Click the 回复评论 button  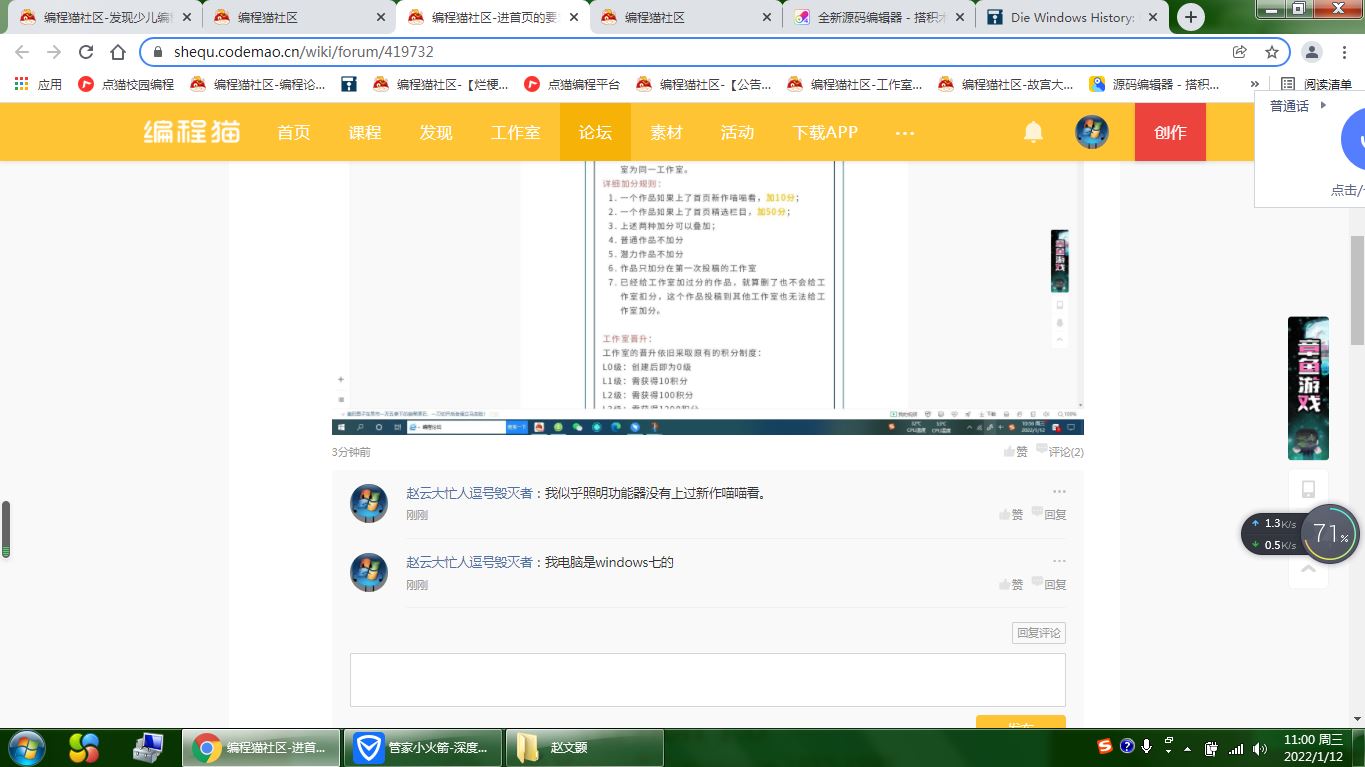pyautogui.click(x=1039, y=633)
